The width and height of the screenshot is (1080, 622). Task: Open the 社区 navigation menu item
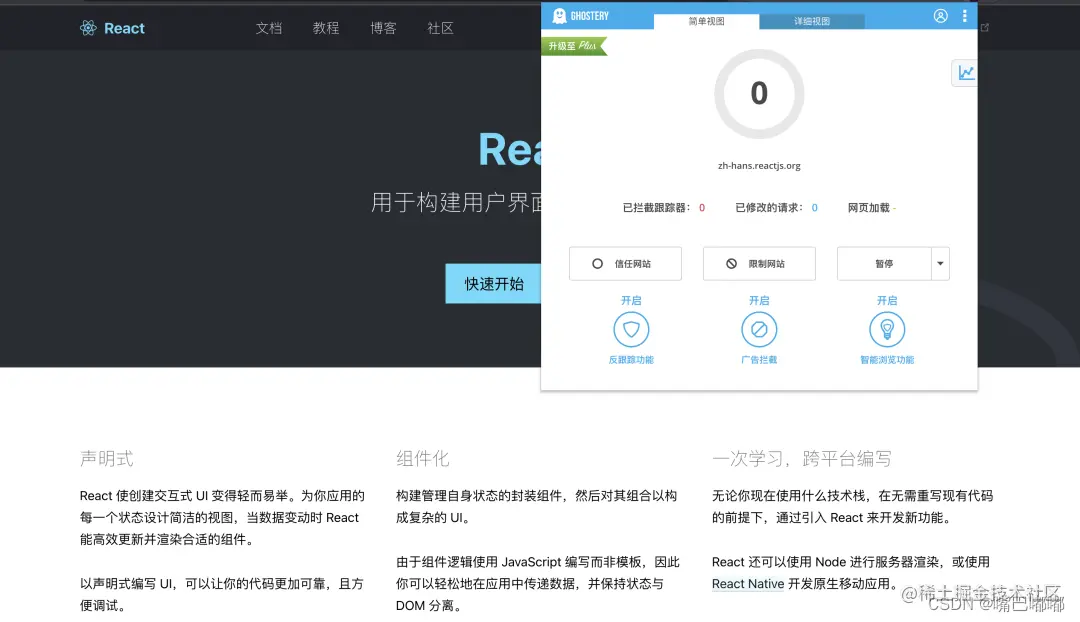440,28
